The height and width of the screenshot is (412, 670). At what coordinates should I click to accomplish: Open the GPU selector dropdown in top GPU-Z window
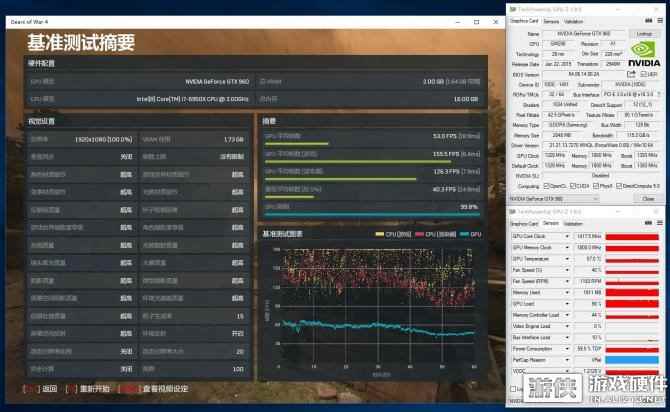pos(554,199)
